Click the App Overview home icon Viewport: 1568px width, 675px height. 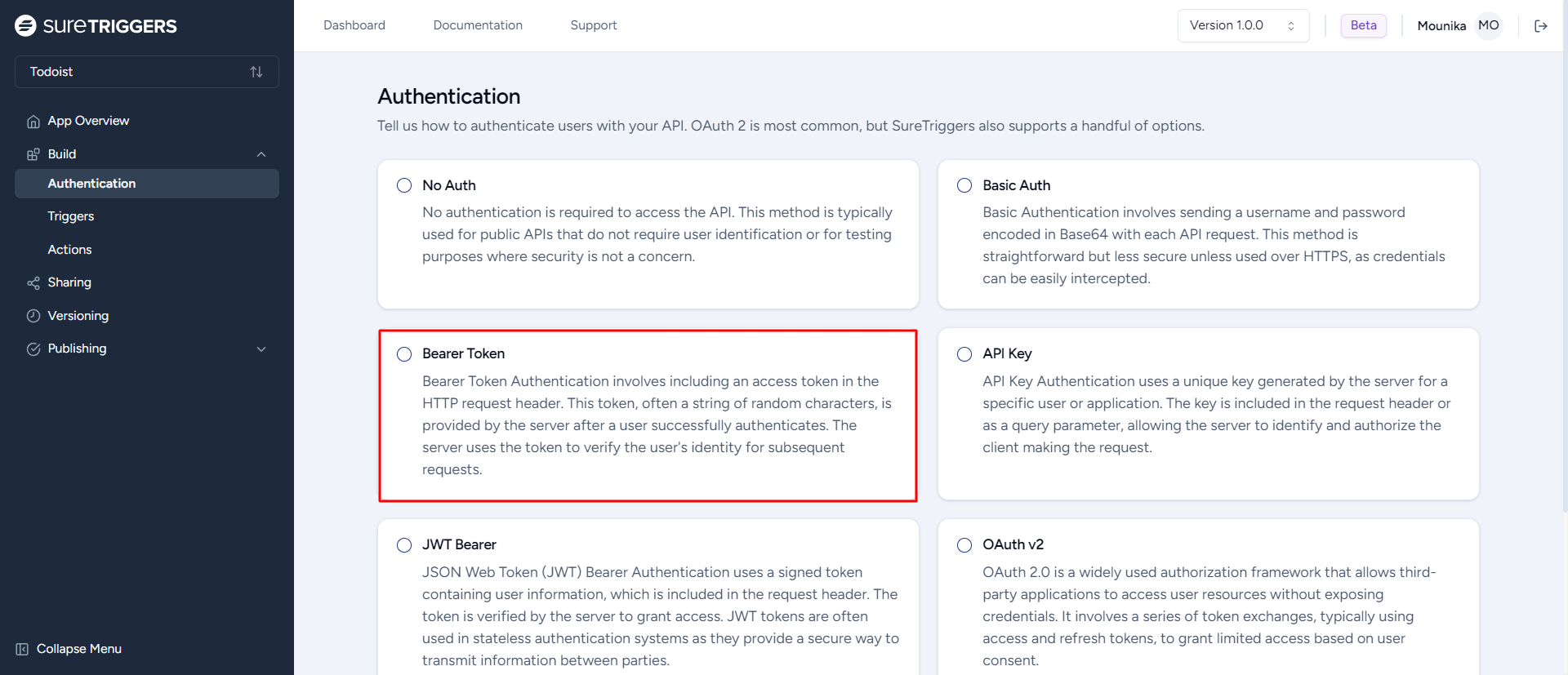tap(33, 122)
